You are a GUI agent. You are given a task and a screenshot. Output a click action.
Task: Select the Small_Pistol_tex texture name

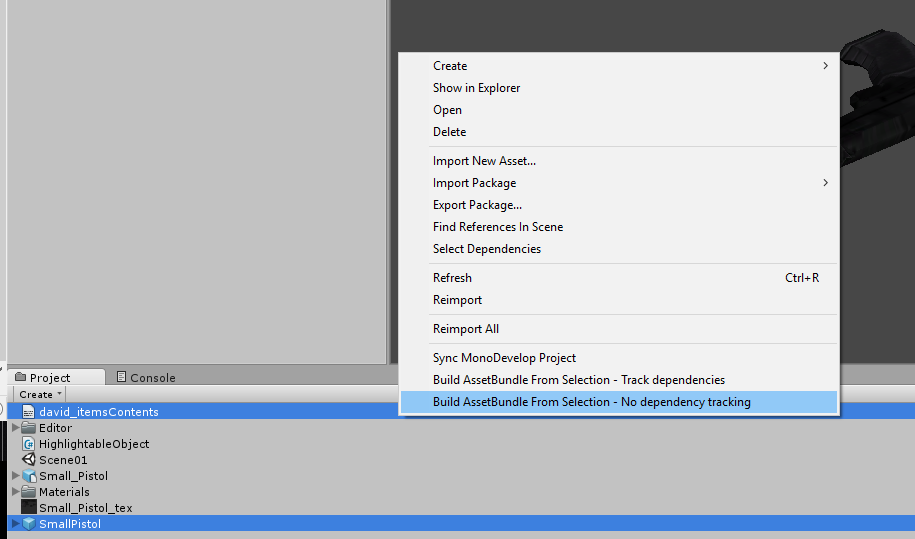86,508
